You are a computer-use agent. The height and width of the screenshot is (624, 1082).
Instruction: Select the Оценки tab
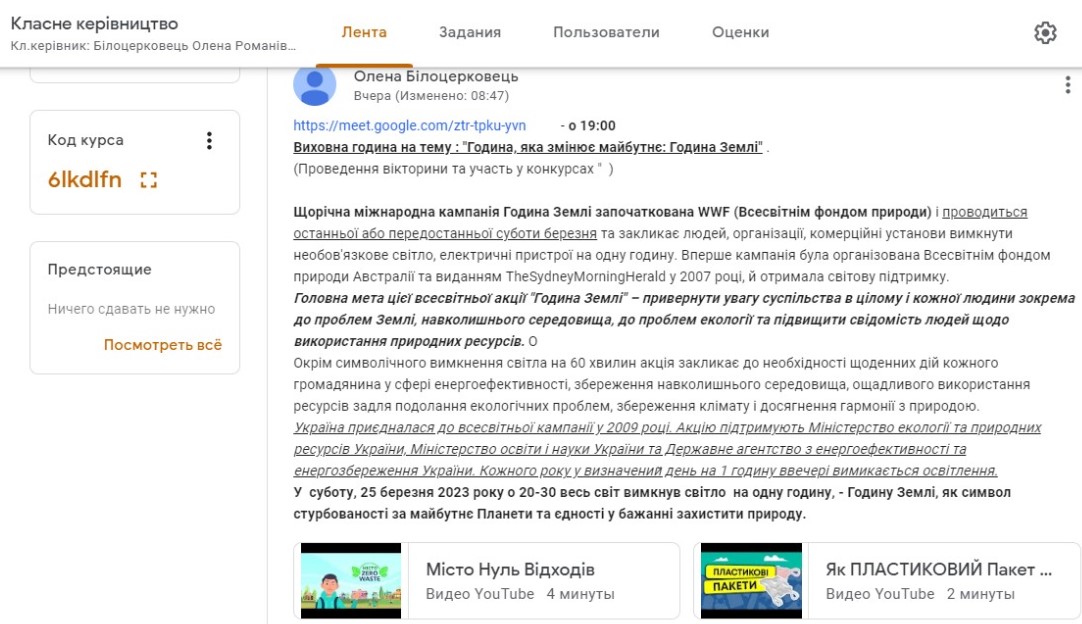coord(740,32)
